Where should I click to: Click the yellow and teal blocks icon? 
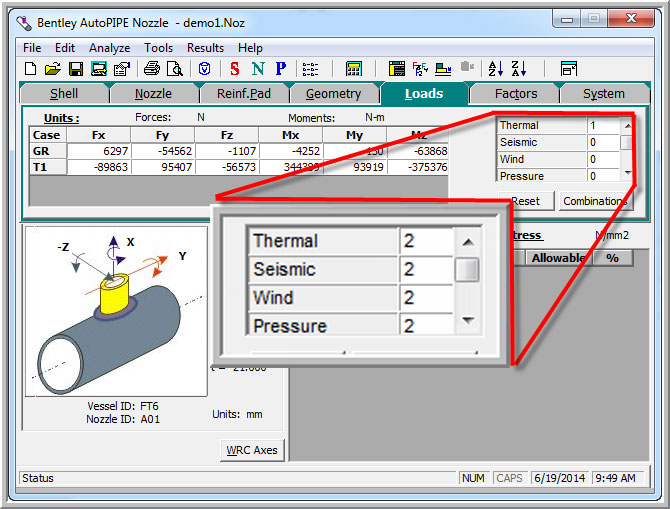[x=443, y=68]
